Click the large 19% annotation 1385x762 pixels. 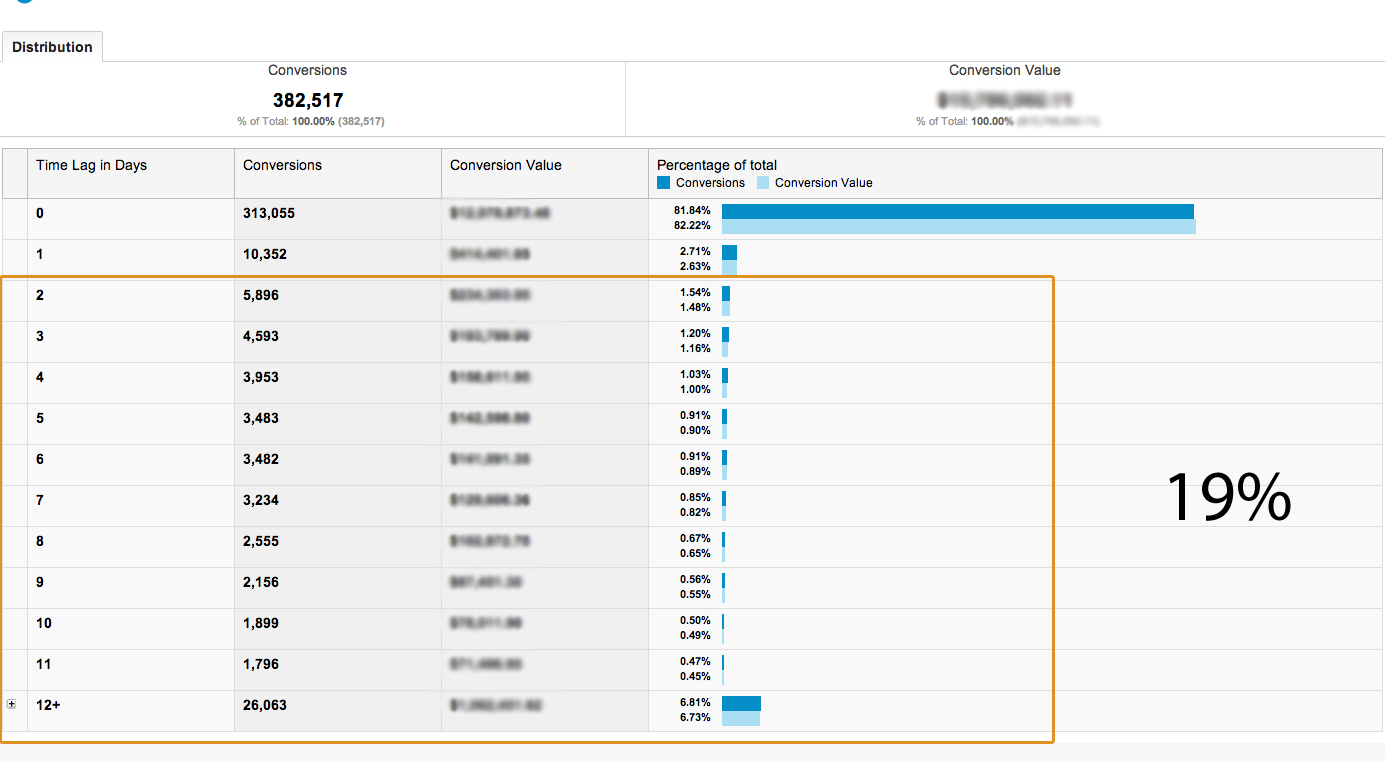[x=1228, y=497]
